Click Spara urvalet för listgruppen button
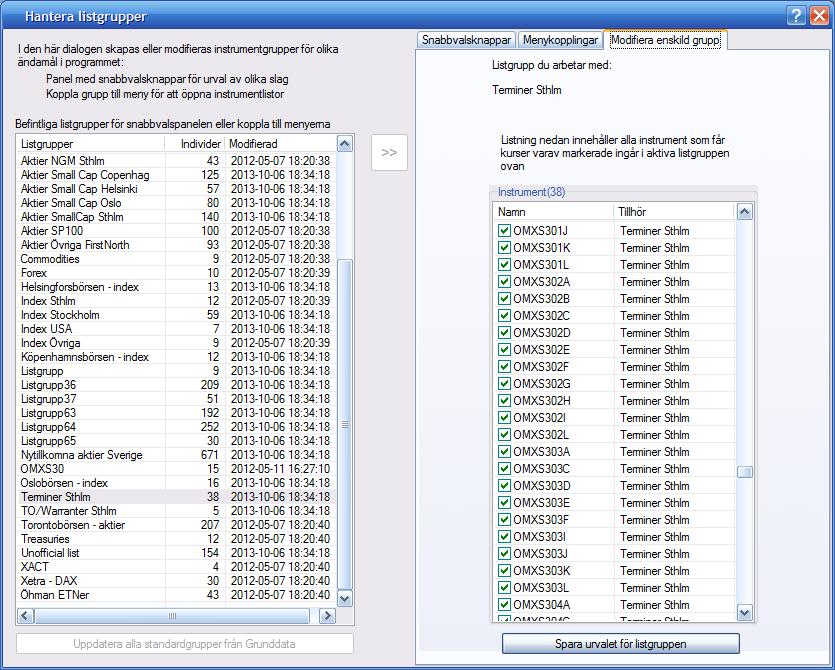The image size is (835, 670). pyautogui.click(x=620, y=643)
